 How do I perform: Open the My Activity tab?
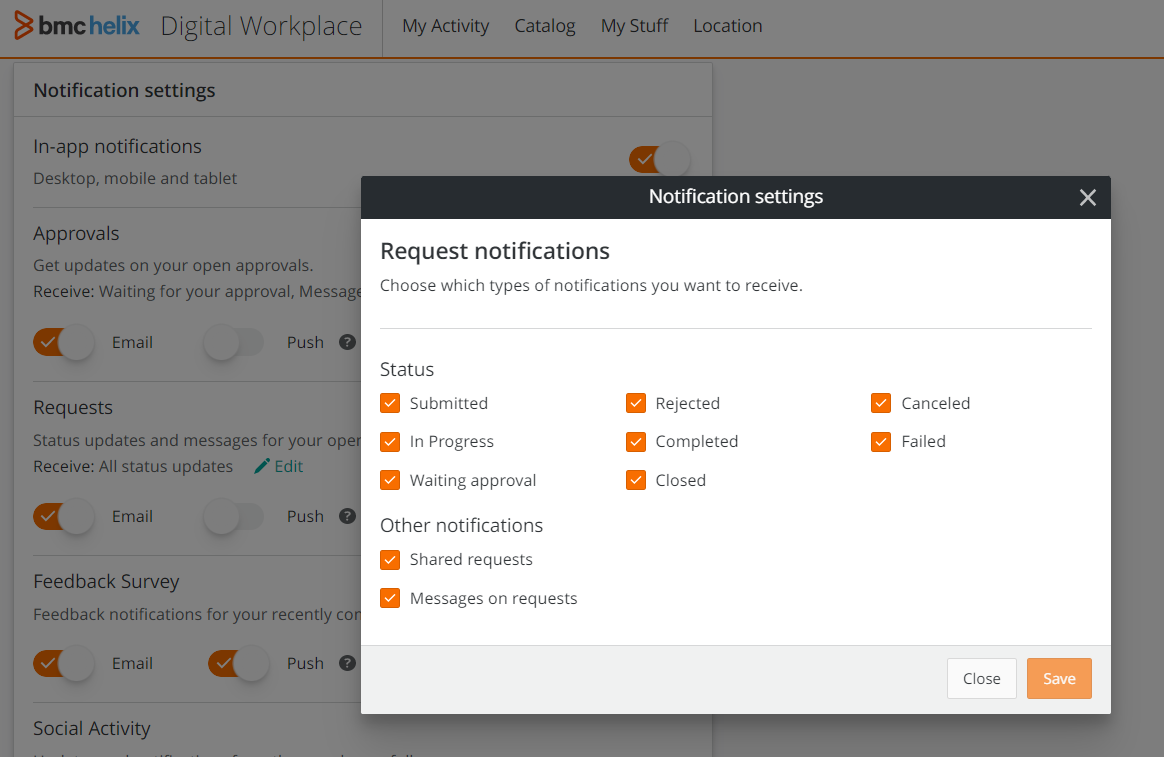click(445, 26)
